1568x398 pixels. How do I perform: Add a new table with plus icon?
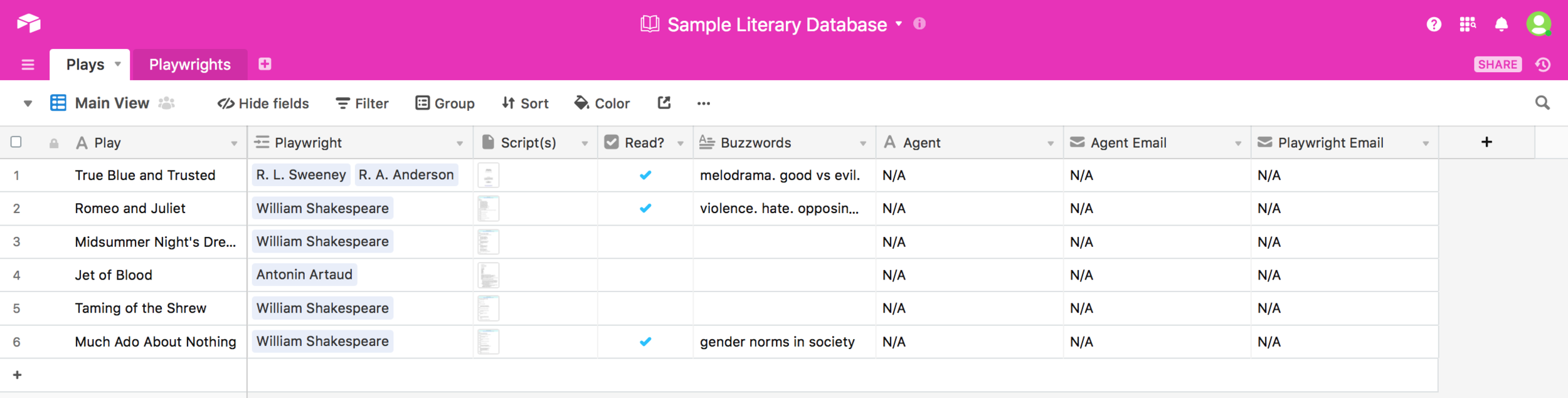pos(265,64)
